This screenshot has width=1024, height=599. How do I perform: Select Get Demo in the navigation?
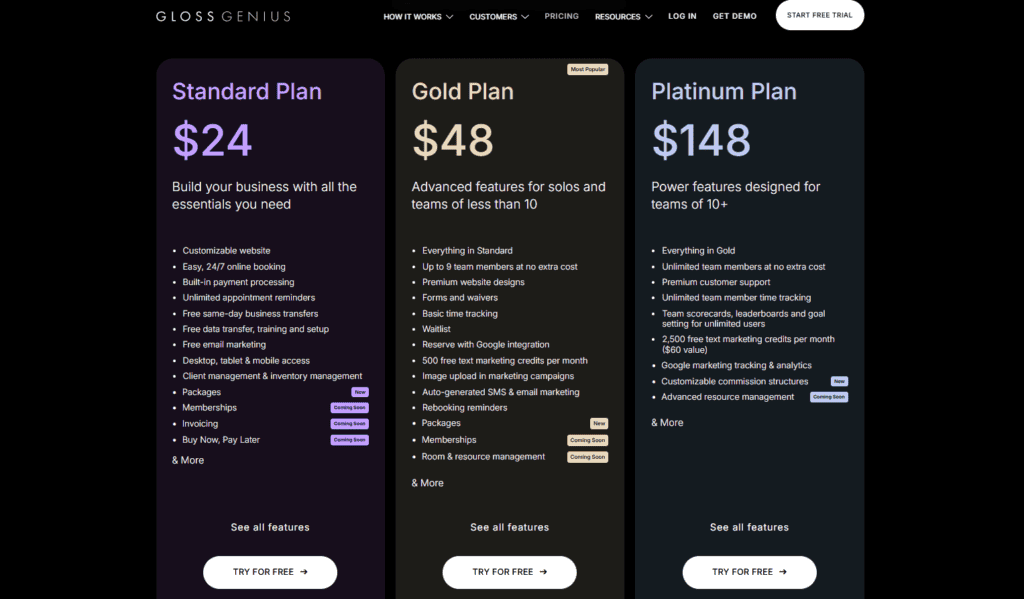point(735,16)
